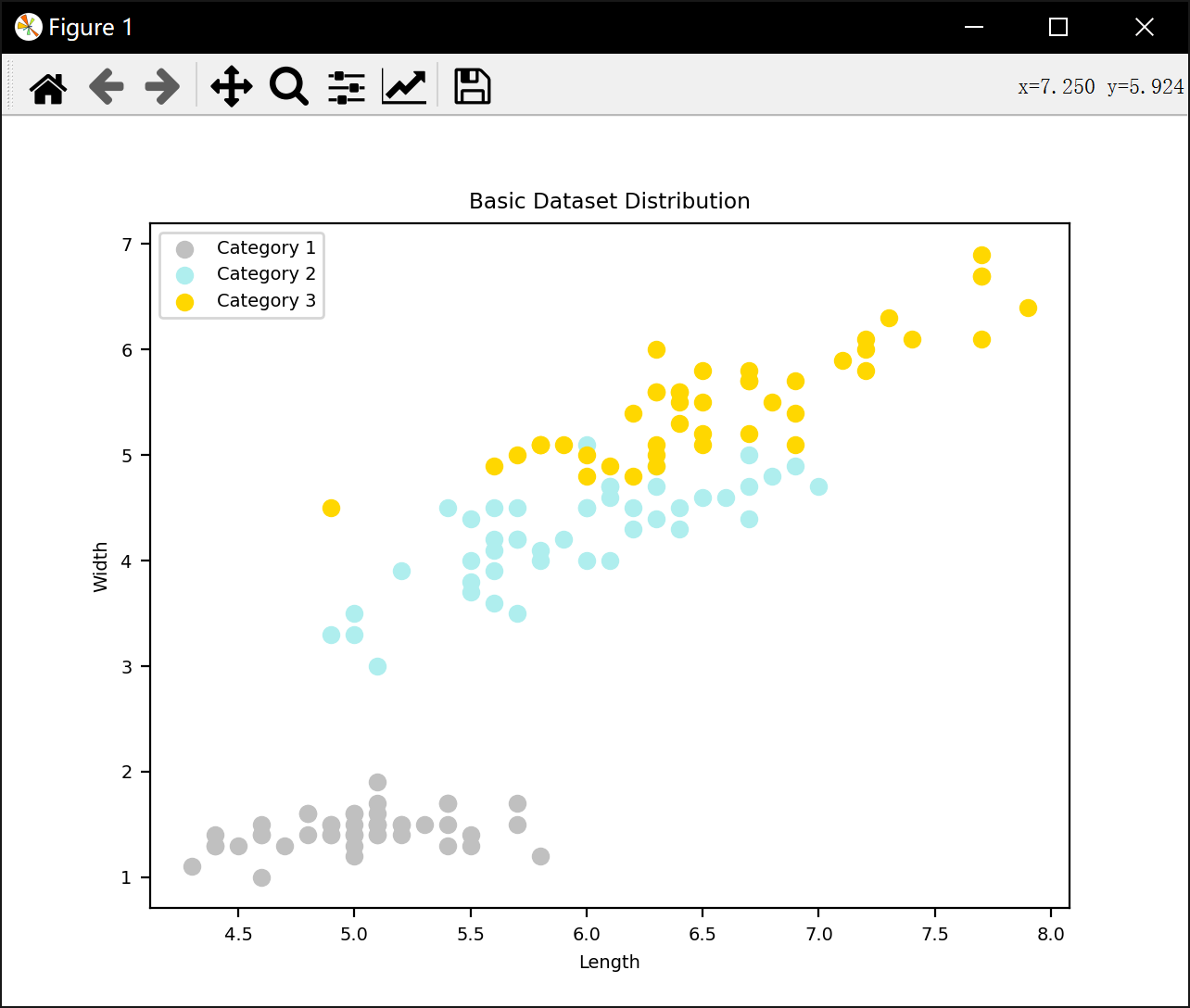Click the 'Category 2' legend label
Viewport: 1190px width, 1008px height.
(x=266, y=274)
